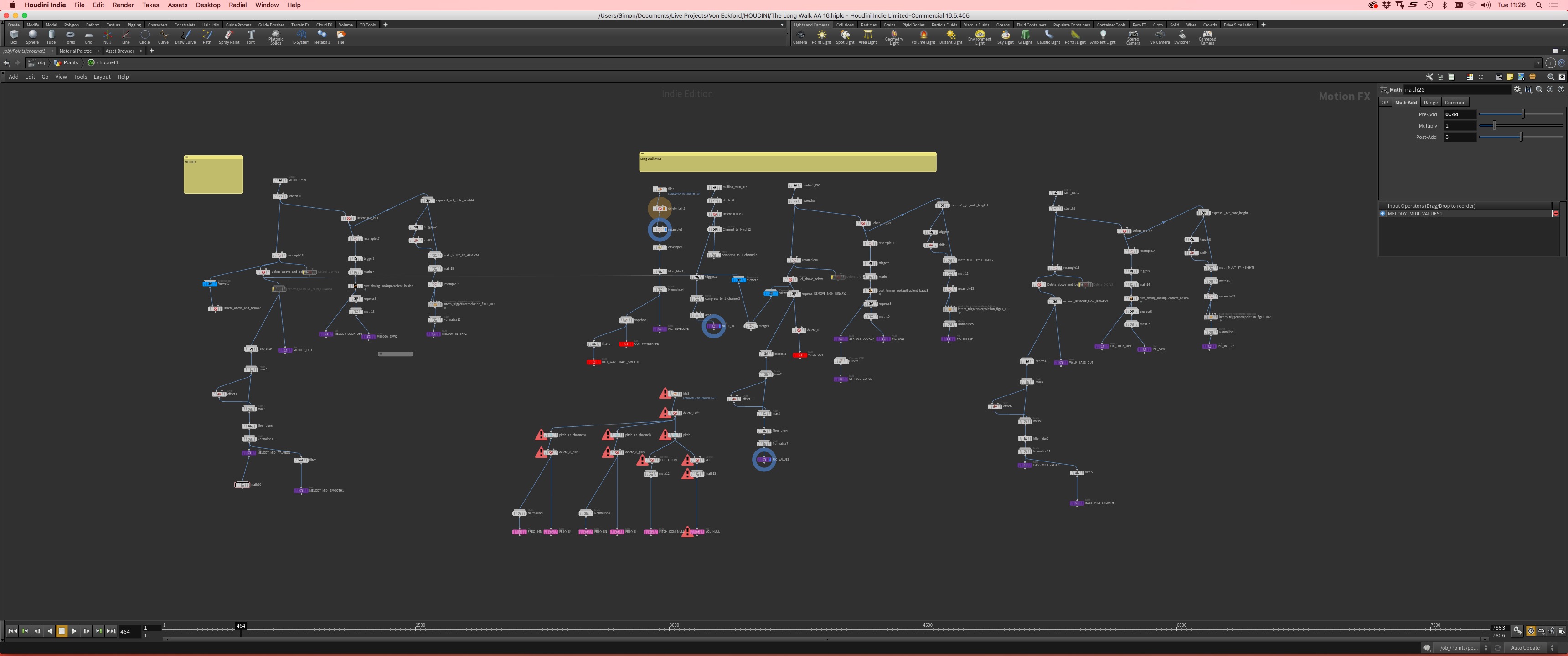Click the Pre-Add slider handle
The height and width of the screenshot is (656, 1568).
click(x=1523, y=114)
